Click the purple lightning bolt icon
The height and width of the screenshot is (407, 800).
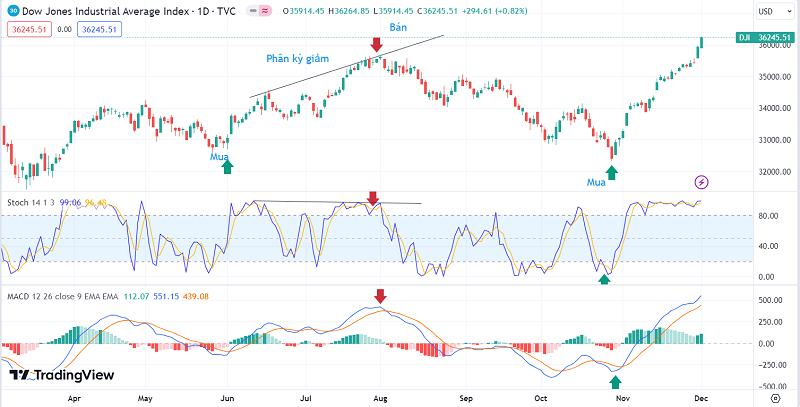coord(701,182)
